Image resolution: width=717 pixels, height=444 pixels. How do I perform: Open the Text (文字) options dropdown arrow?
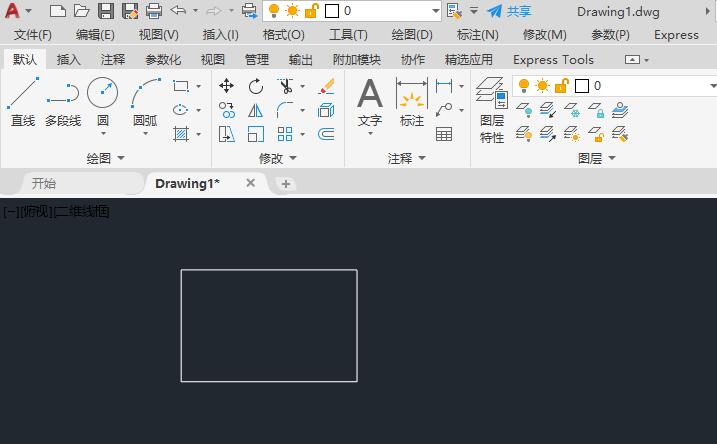coord(370,134)
